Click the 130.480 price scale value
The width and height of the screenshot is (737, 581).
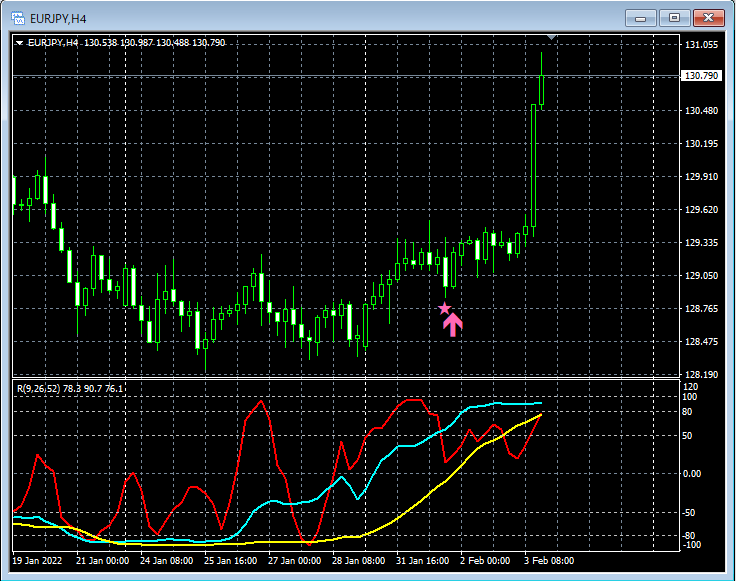click(x=701, y=110)
